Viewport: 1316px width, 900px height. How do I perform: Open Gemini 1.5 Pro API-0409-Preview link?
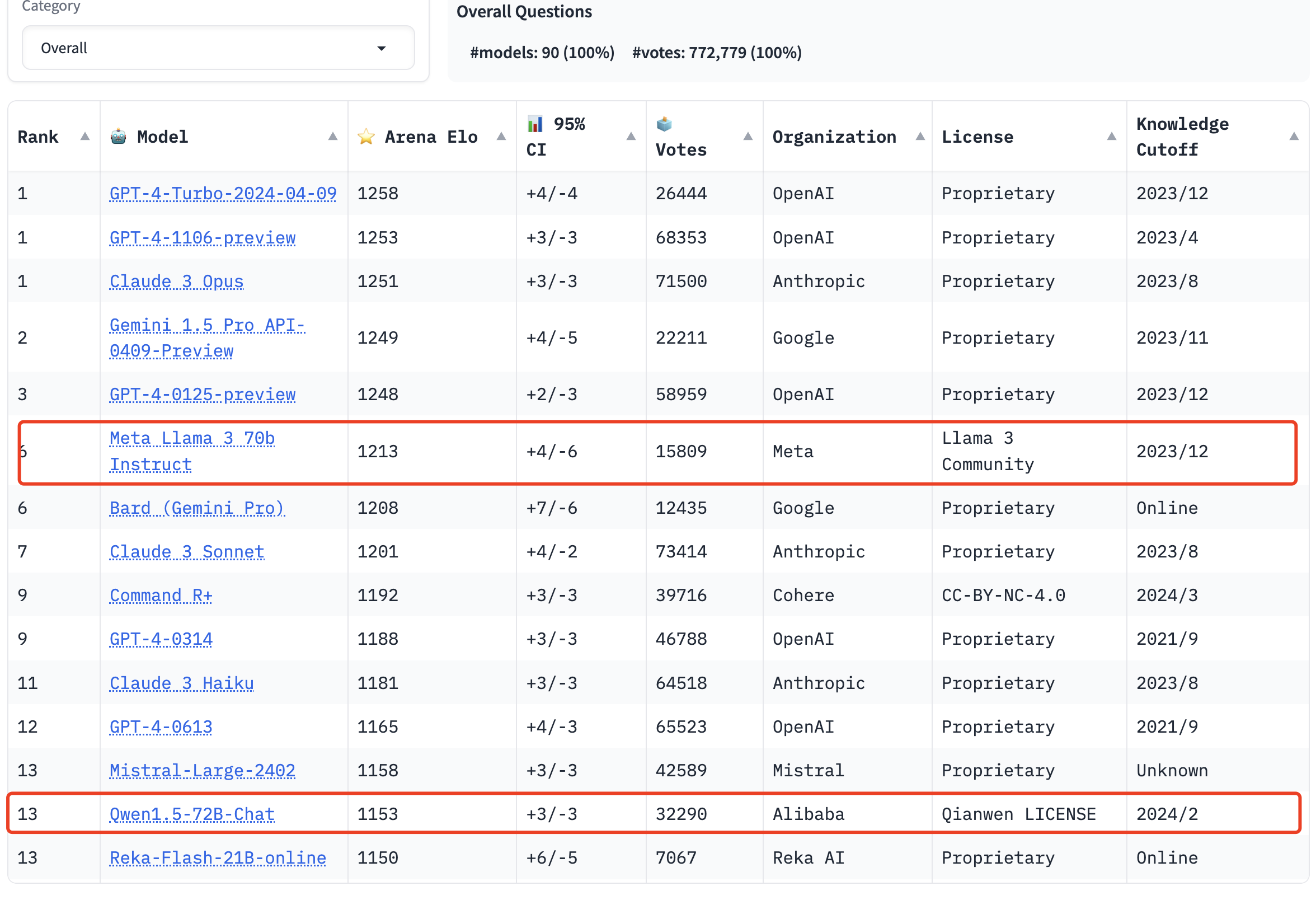207,338
